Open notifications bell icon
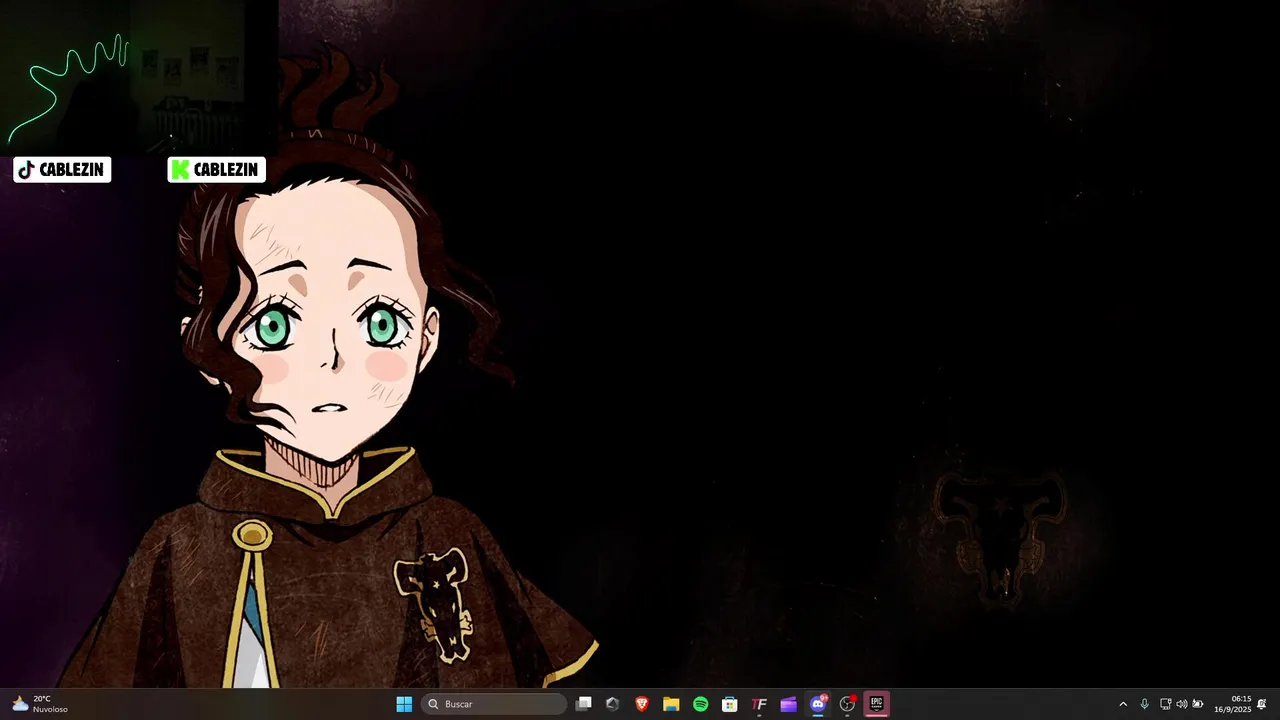The height and width of the screenshot is (720, 1280). click(x=1262, y=704)
